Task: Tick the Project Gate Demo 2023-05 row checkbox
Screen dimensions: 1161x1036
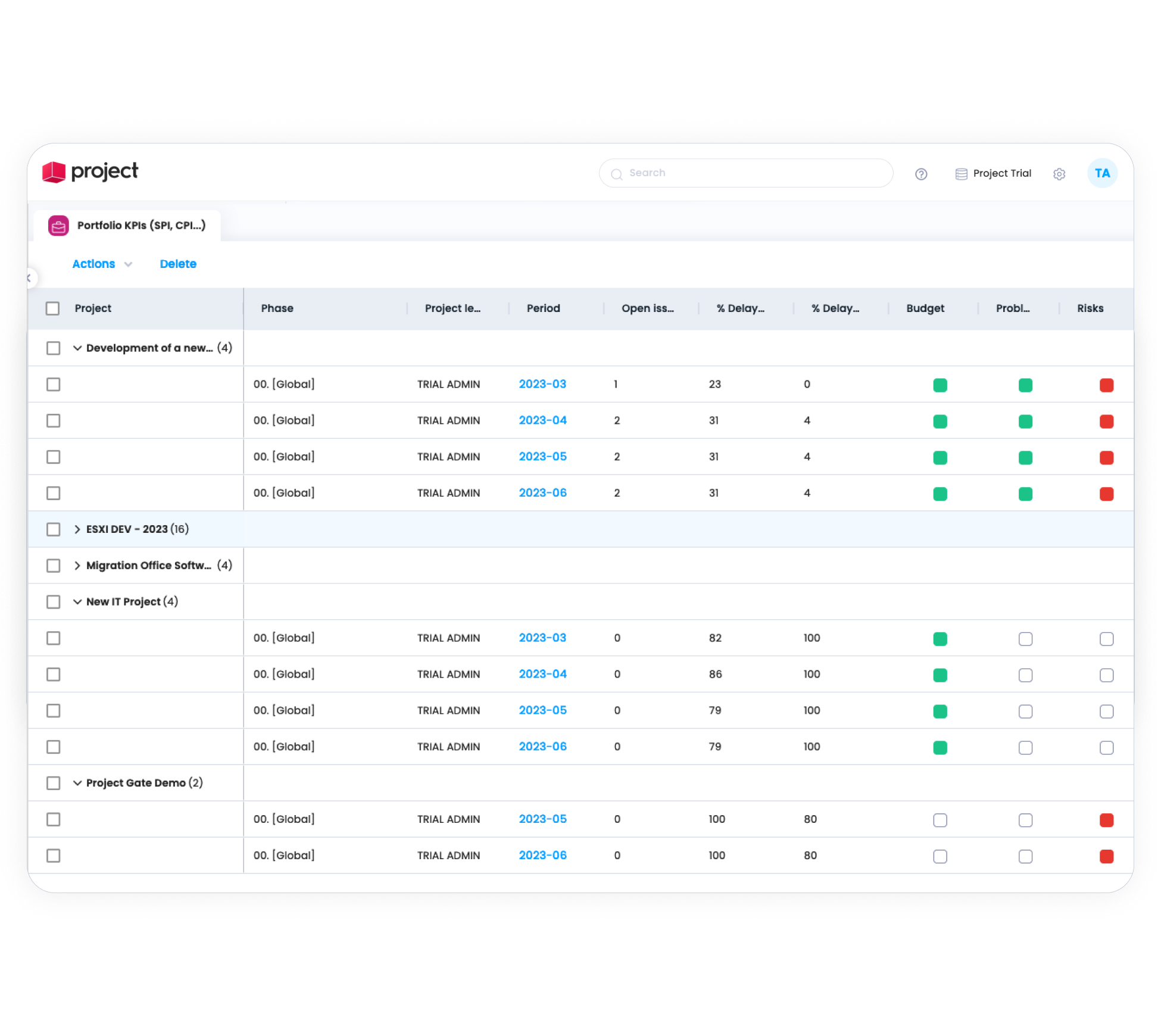Action: click(x=54, y=819)
